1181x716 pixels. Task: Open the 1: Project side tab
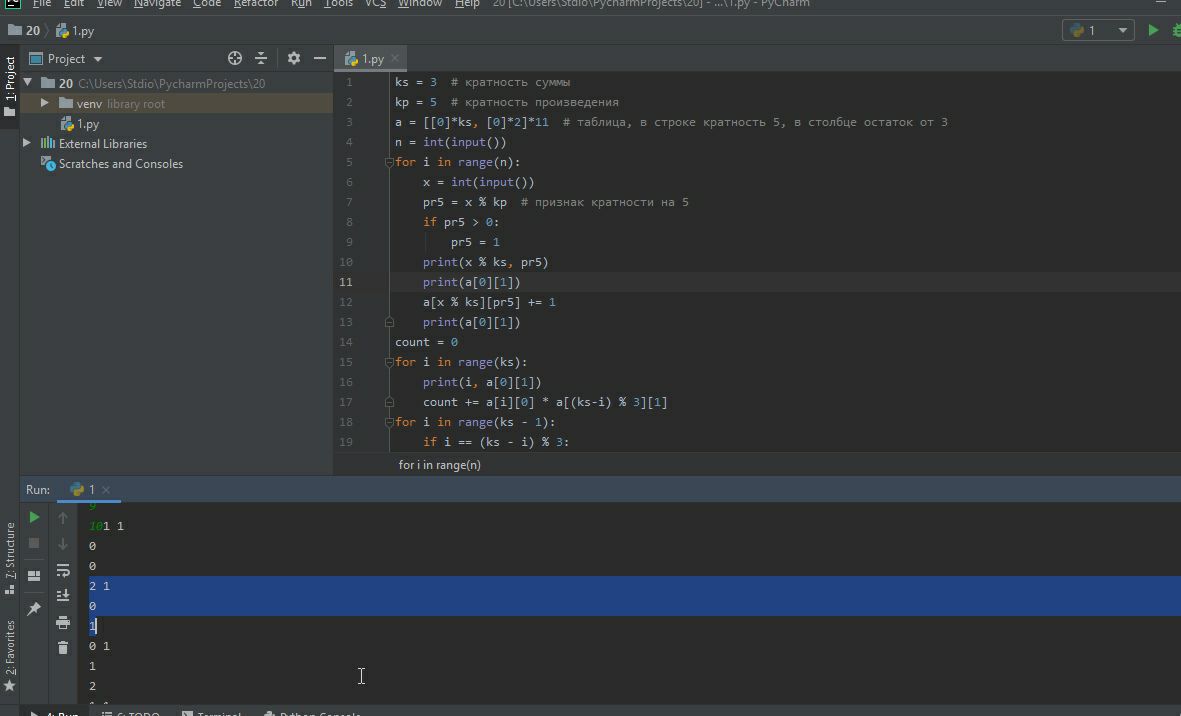[10, 85]
